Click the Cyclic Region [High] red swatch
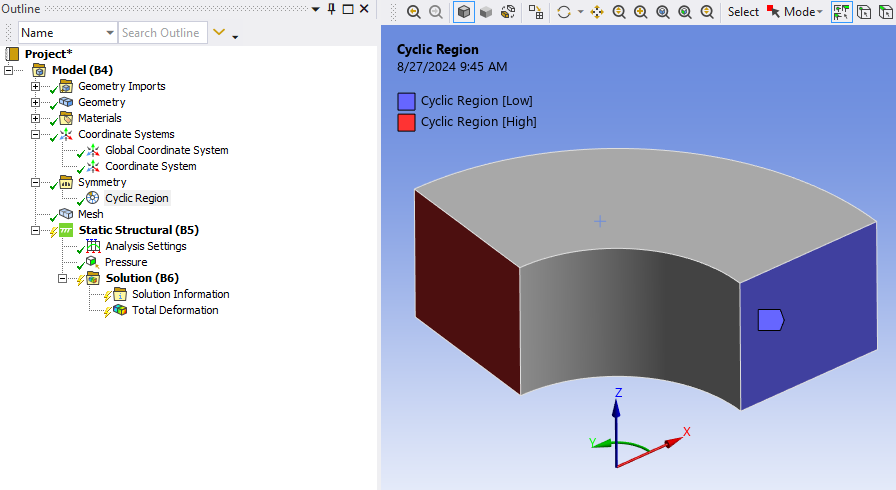The width and height of the screenshot is (896, 490). tap(406, 122)
